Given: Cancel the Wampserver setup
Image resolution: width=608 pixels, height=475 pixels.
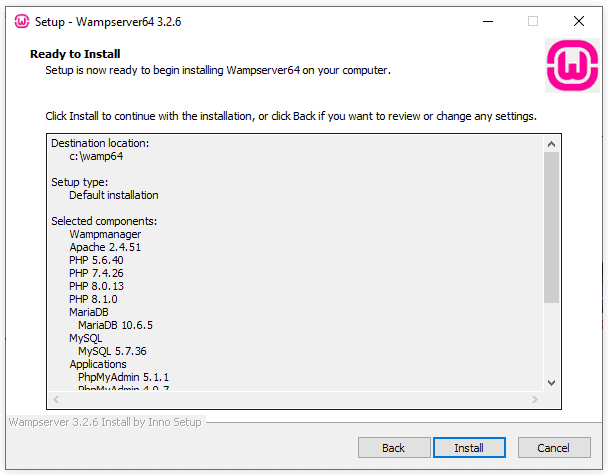Looking at the screenshot, I should [x=553, y=448].
